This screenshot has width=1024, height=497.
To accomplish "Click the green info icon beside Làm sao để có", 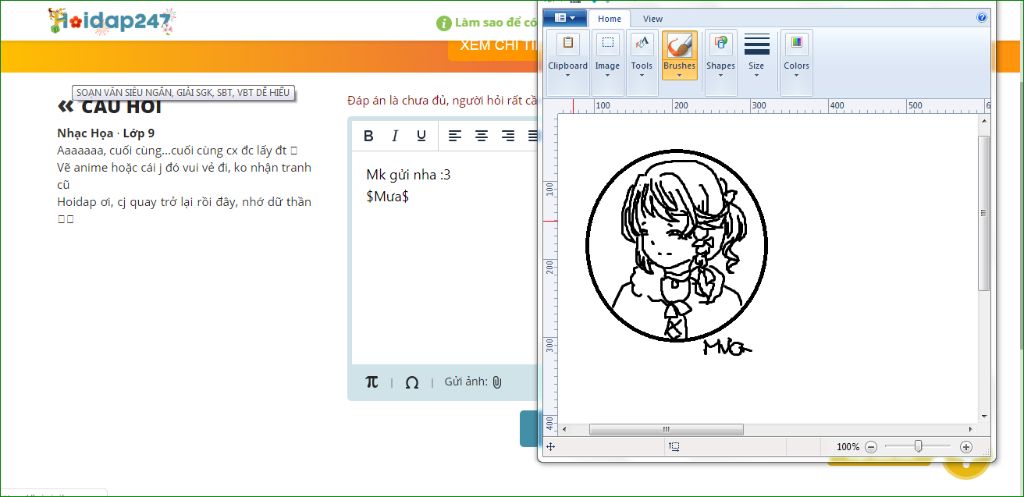I will (x=444, y=23).
